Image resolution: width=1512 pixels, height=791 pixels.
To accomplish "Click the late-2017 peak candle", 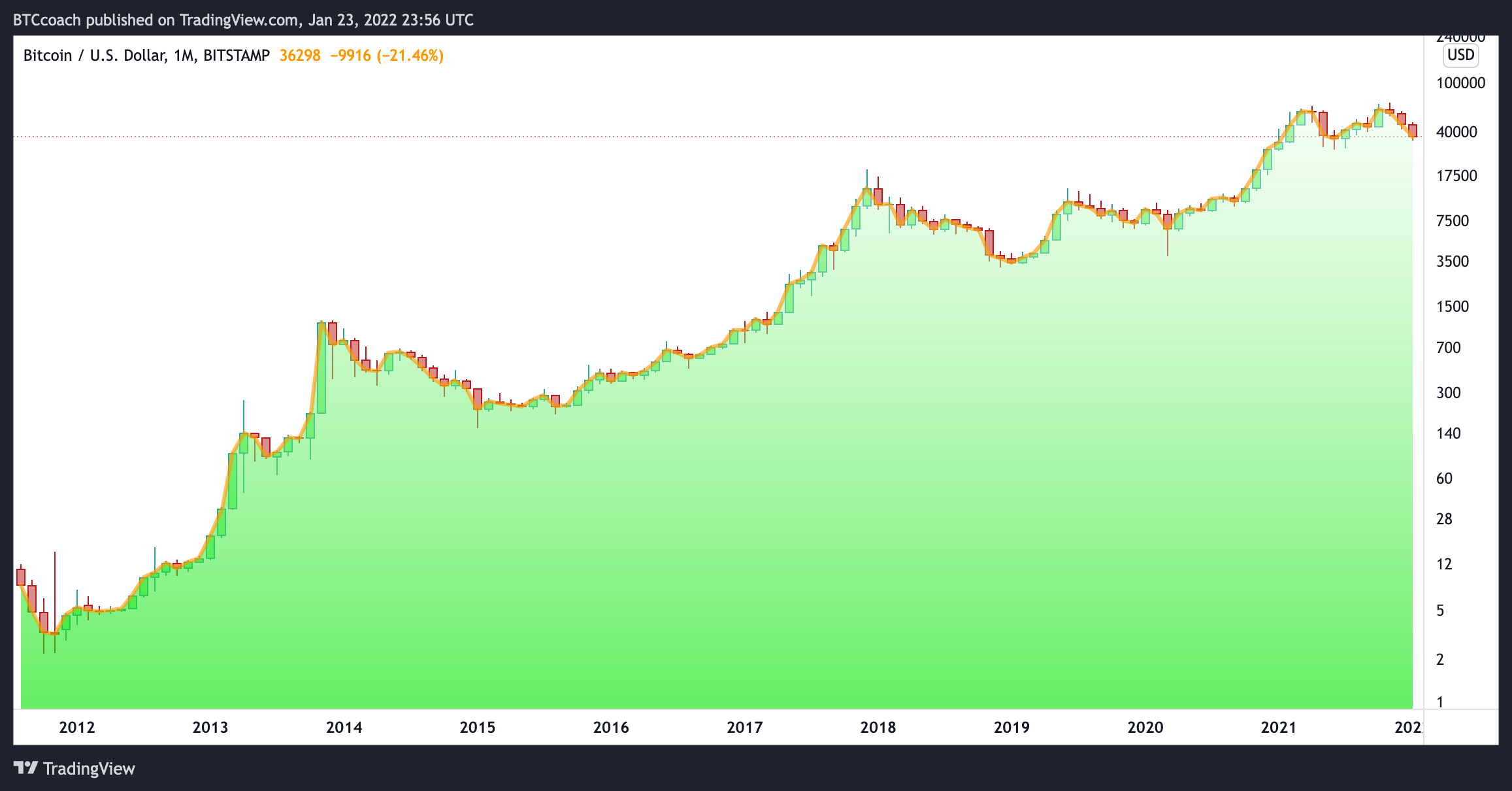I will click(867, 197).
